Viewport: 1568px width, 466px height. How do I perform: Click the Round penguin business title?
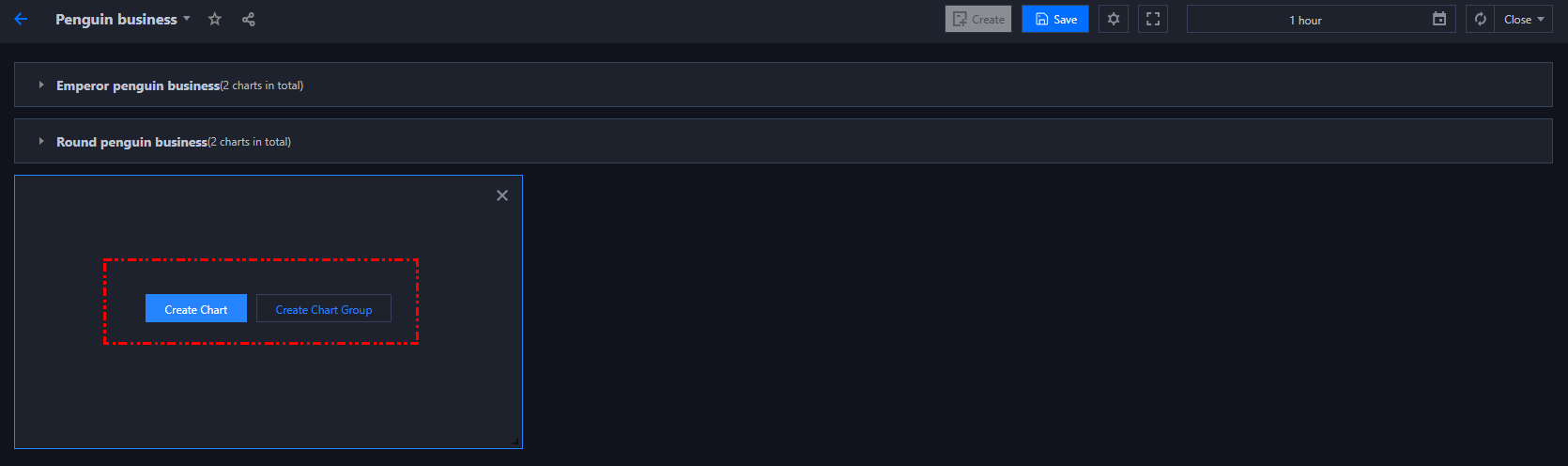coord(131,142)
